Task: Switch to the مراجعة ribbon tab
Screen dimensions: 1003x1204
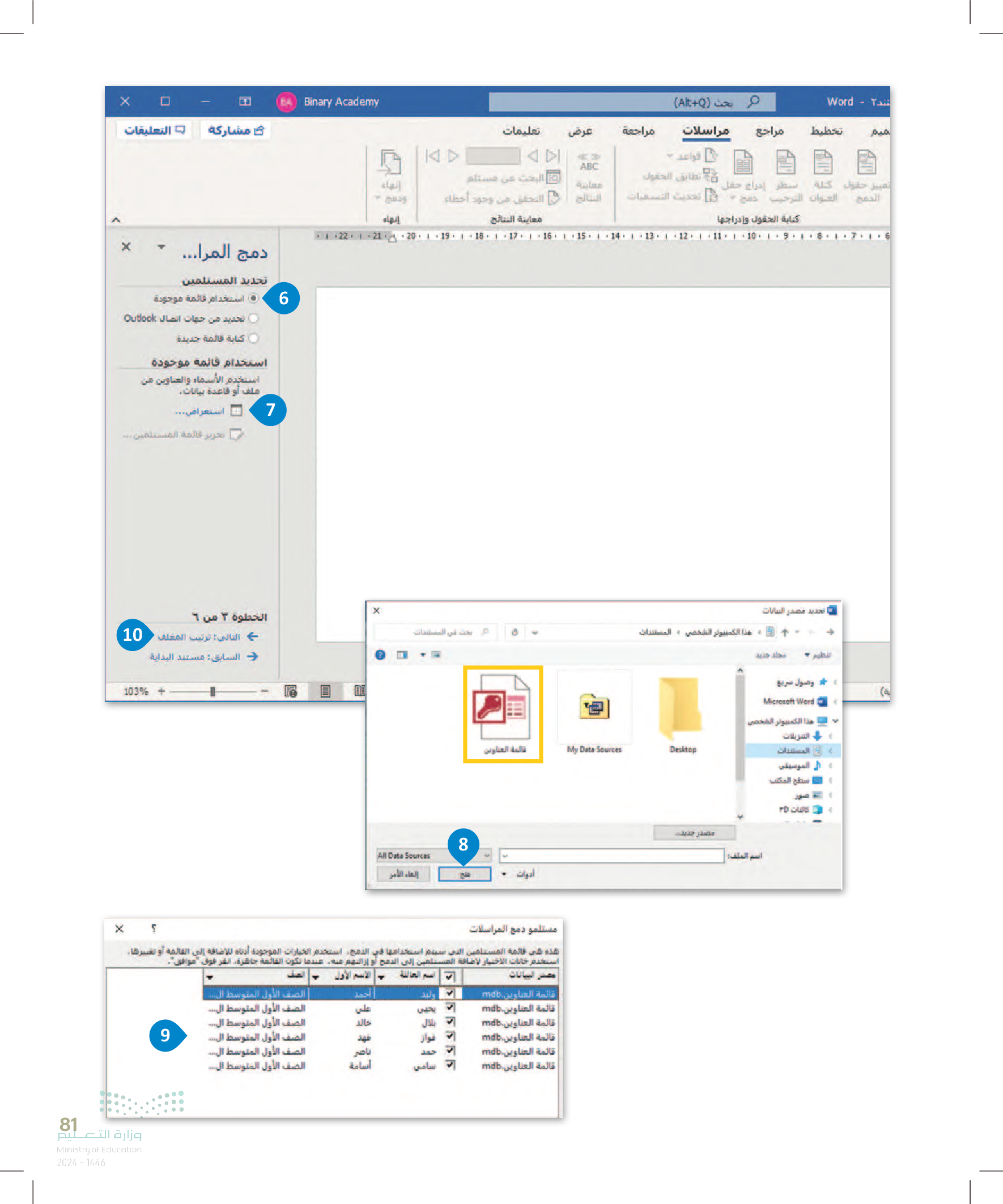Action: 638,131
